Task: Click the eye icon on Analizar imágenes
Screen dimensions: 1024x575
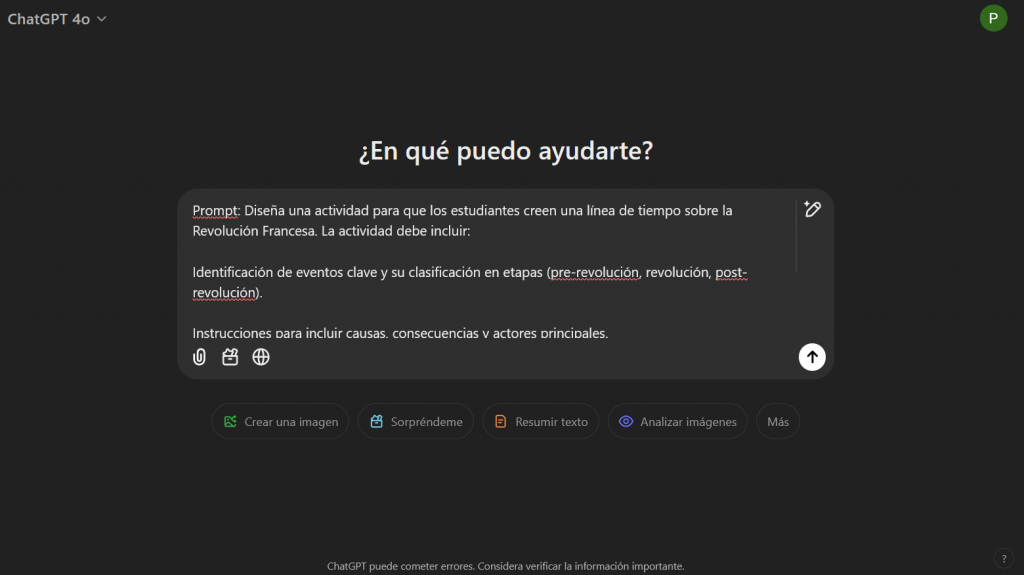Action: [x=626, y=422]
